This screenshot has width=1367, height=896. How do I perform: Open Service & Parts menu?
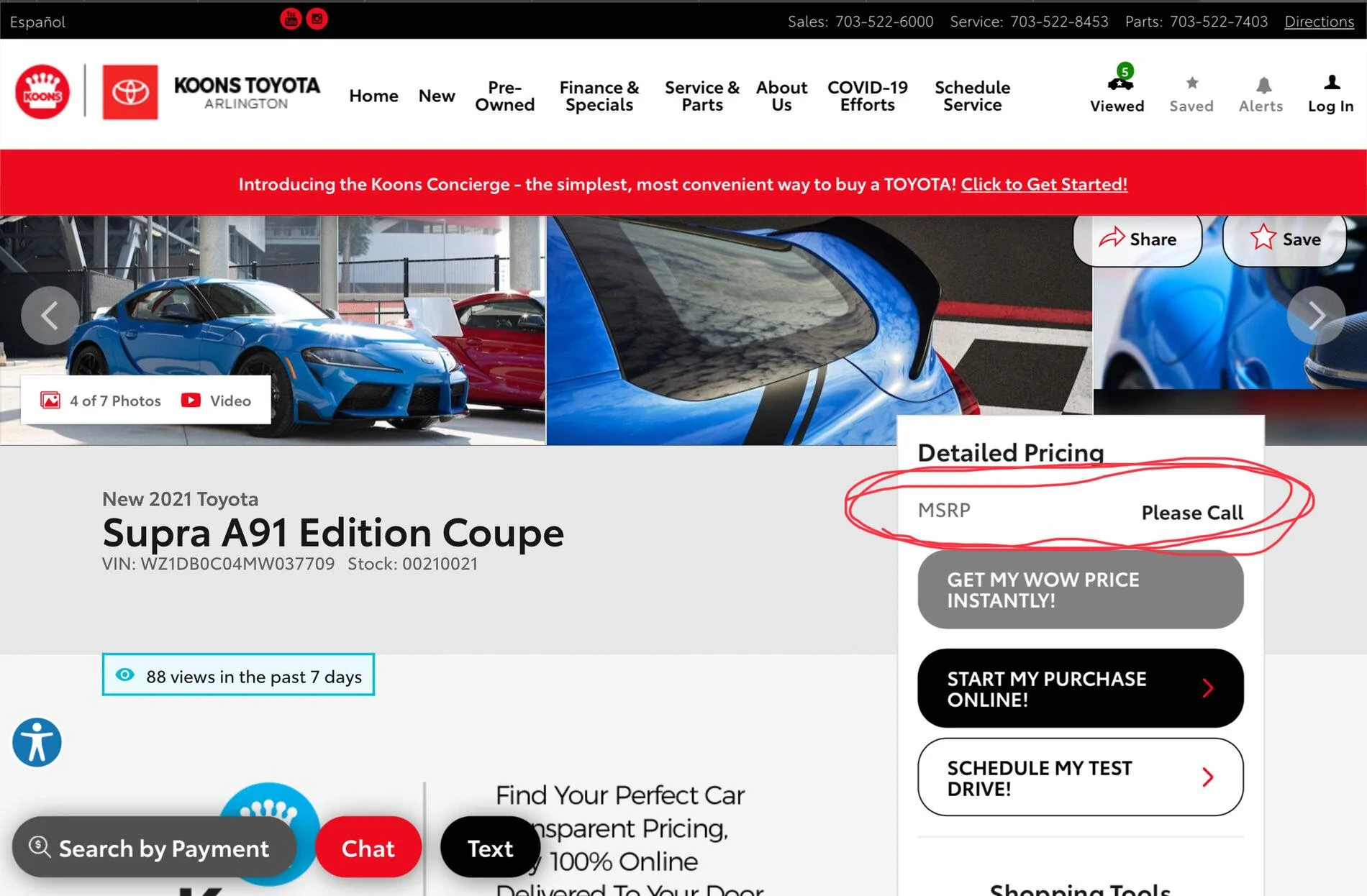click(702, 96)
